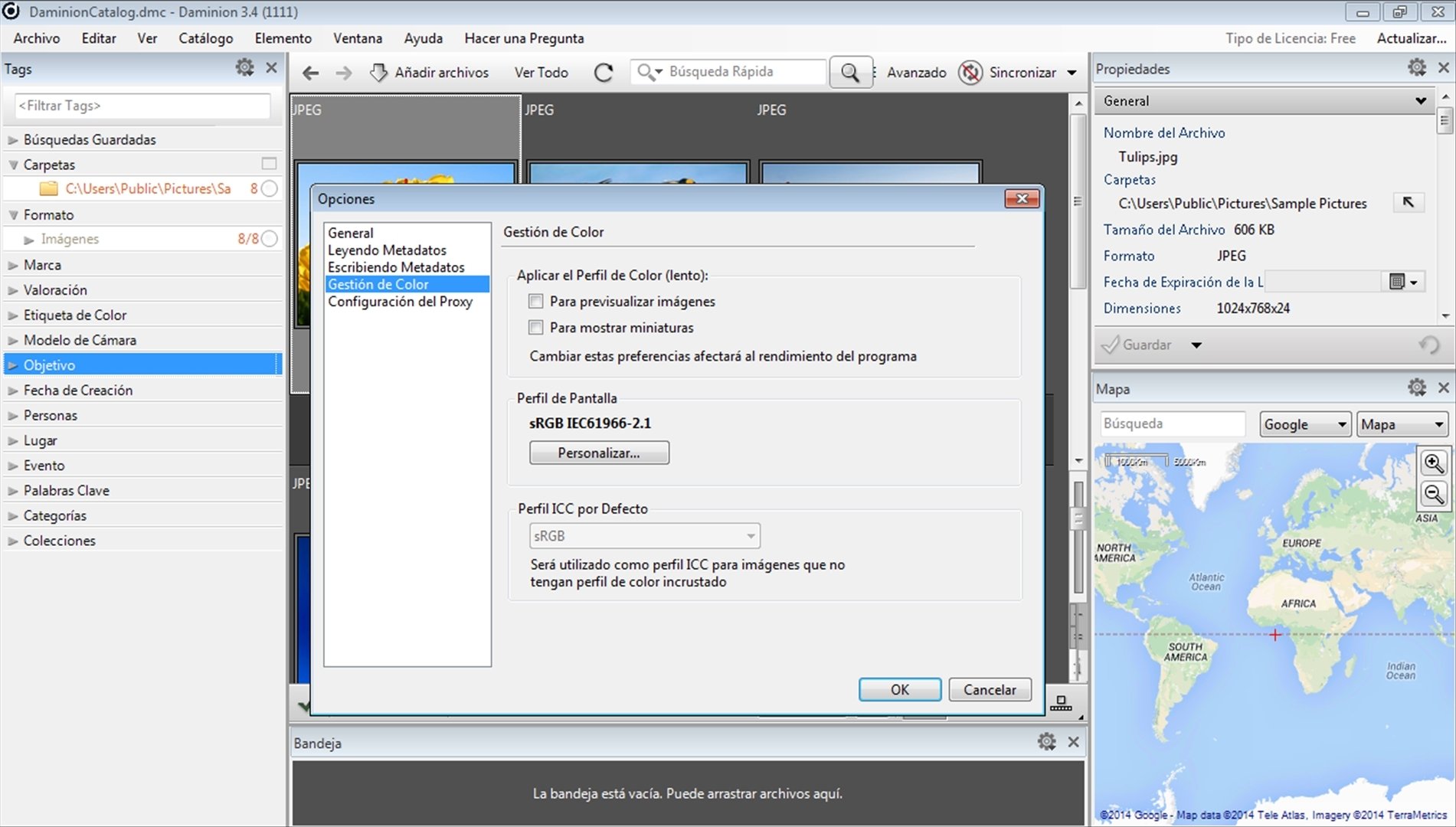Close the Bandeja panel
1456x827 pixels.
tap(1073, 741)
